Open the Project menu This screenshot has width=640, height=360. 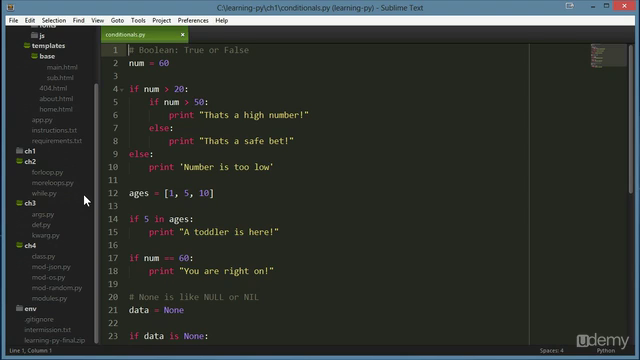(162, 20)
